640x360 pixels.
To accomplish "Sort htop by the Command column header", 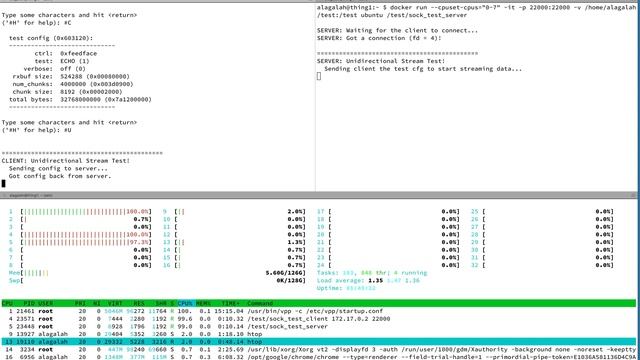I will (260, 303).
